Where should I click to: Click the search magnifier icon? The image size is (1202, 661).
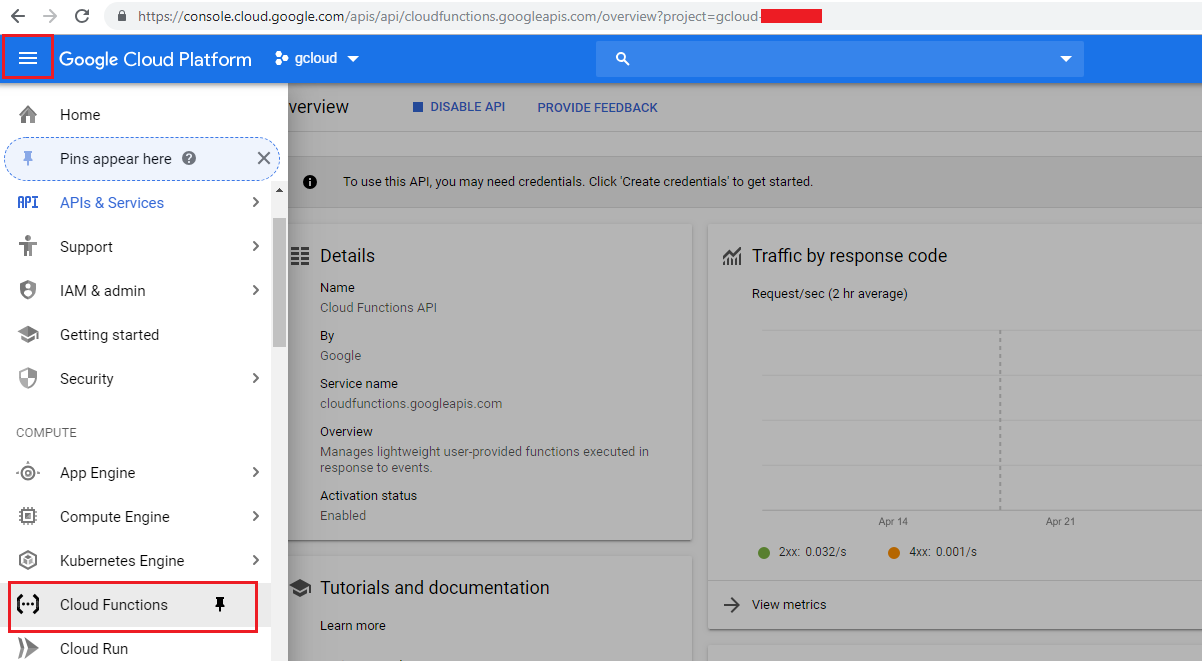(622, 59)
